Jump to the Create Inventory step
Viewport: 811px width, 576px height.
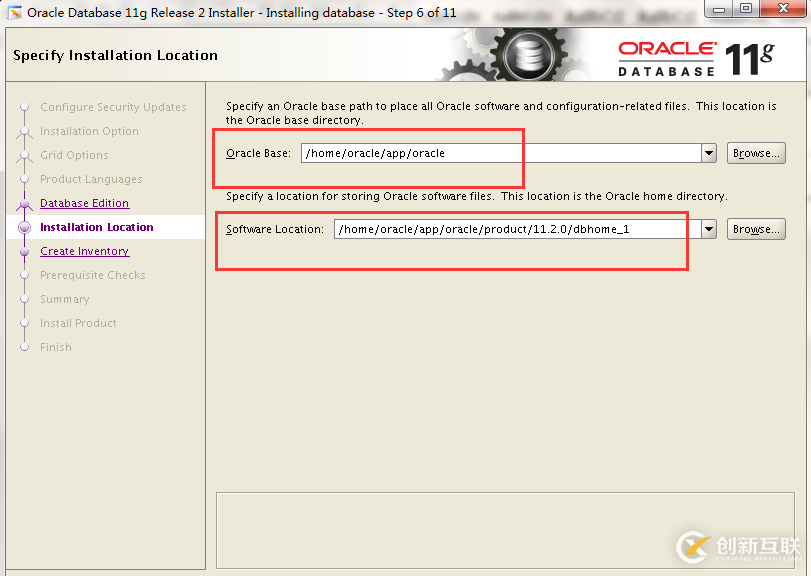[x=84, y=251]
